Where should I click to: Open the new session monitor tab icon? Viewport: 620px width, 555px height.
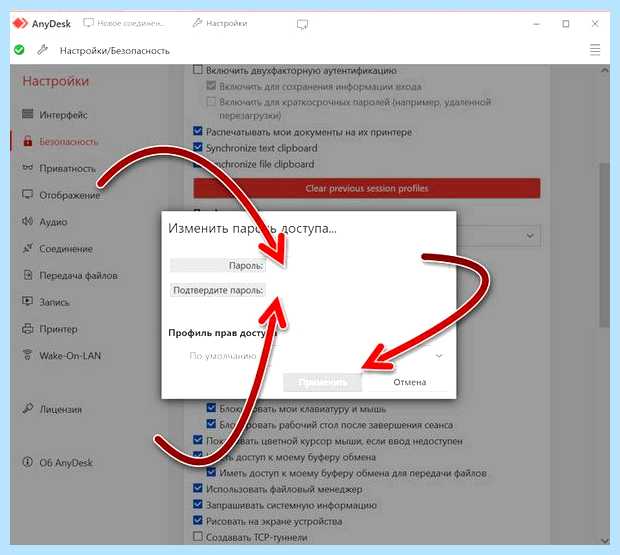tap(302, 25)
